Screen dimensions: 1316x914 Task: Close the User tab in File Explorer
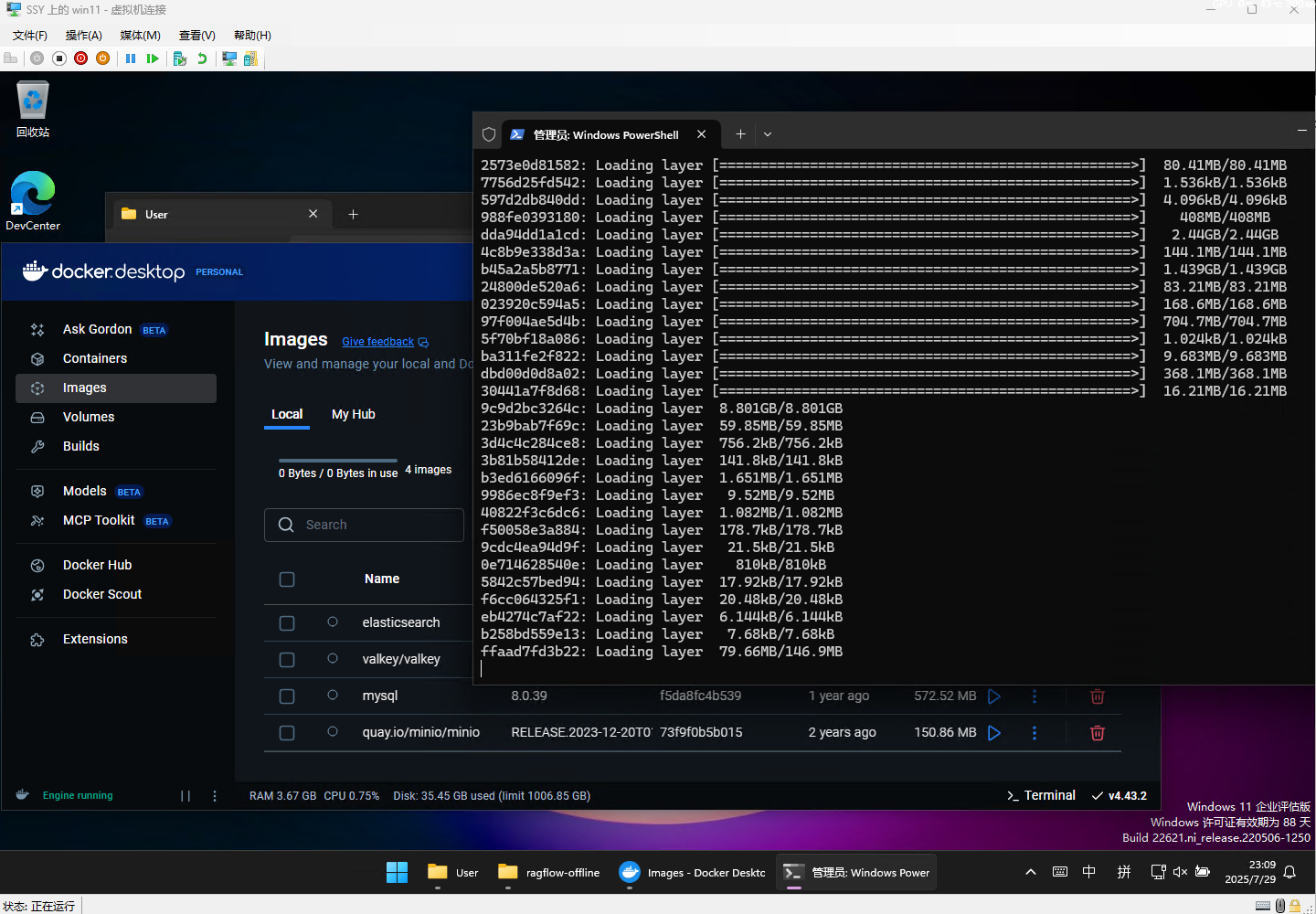(313, 214)
